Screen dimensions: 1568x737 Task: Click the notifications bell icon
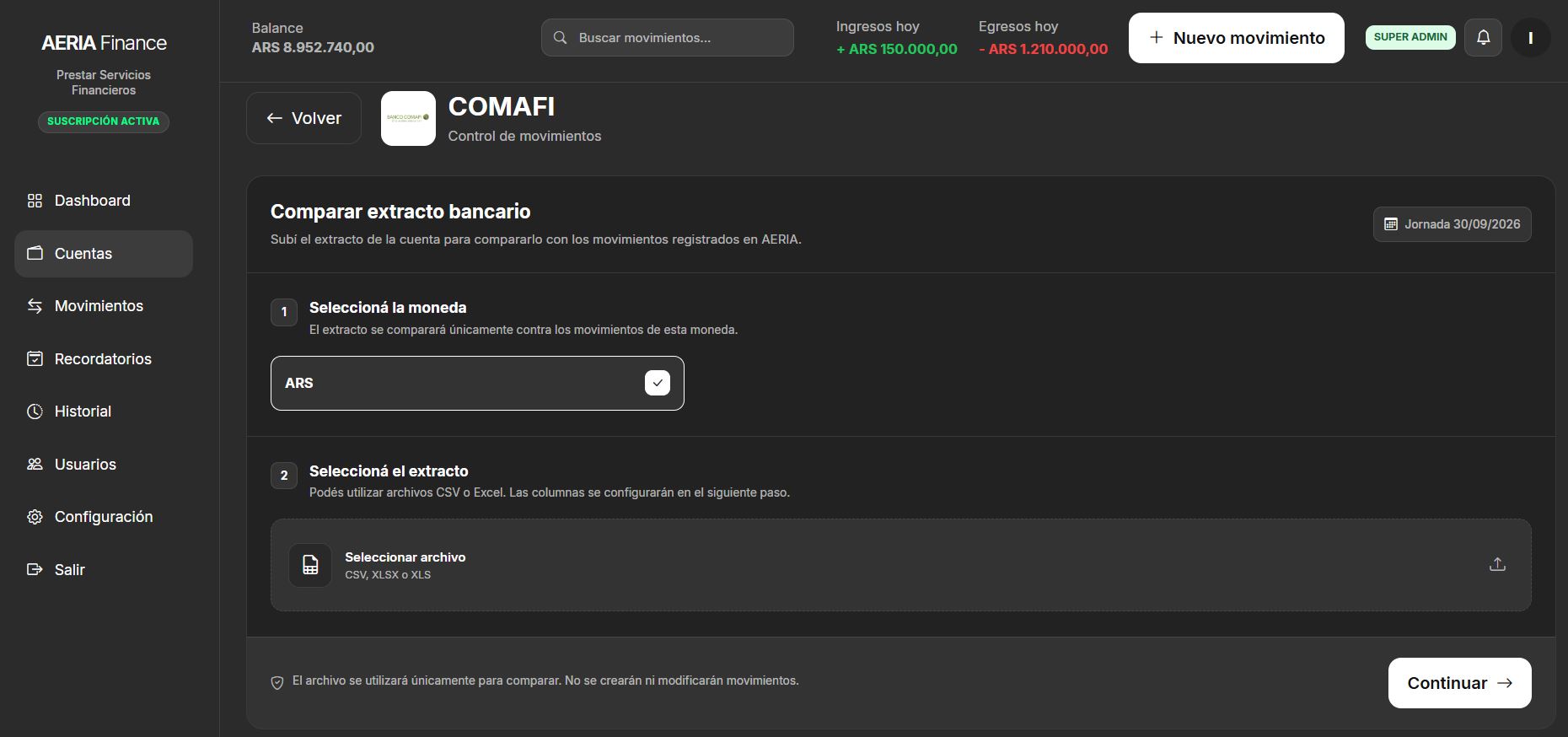click(x=1483, y=38)
